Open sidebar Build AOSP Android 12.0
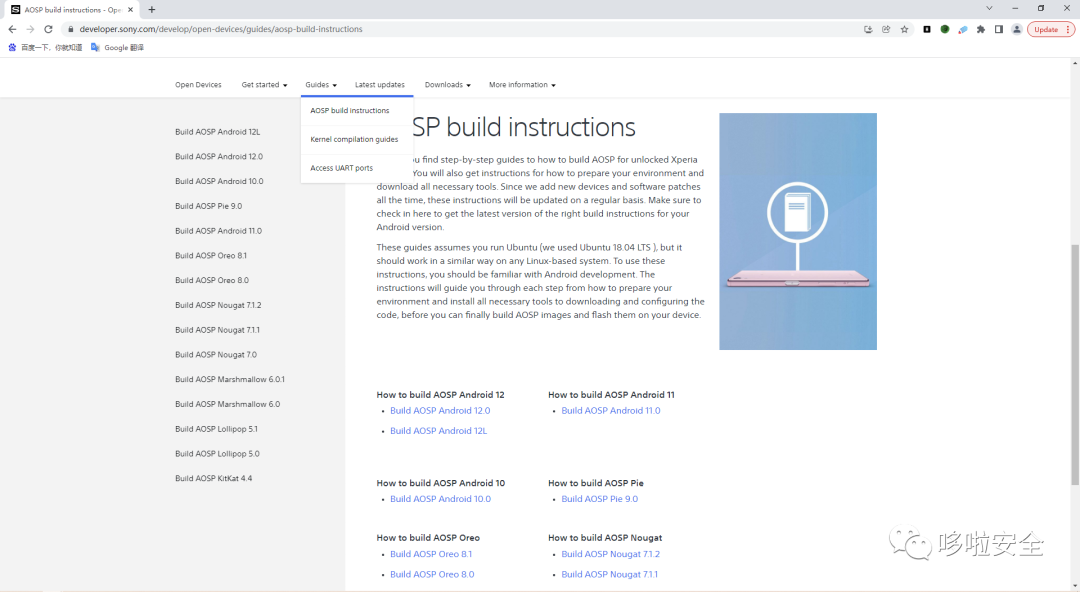Image resolution: width=1080 pixels, height=592 pixels. [219, 156]
